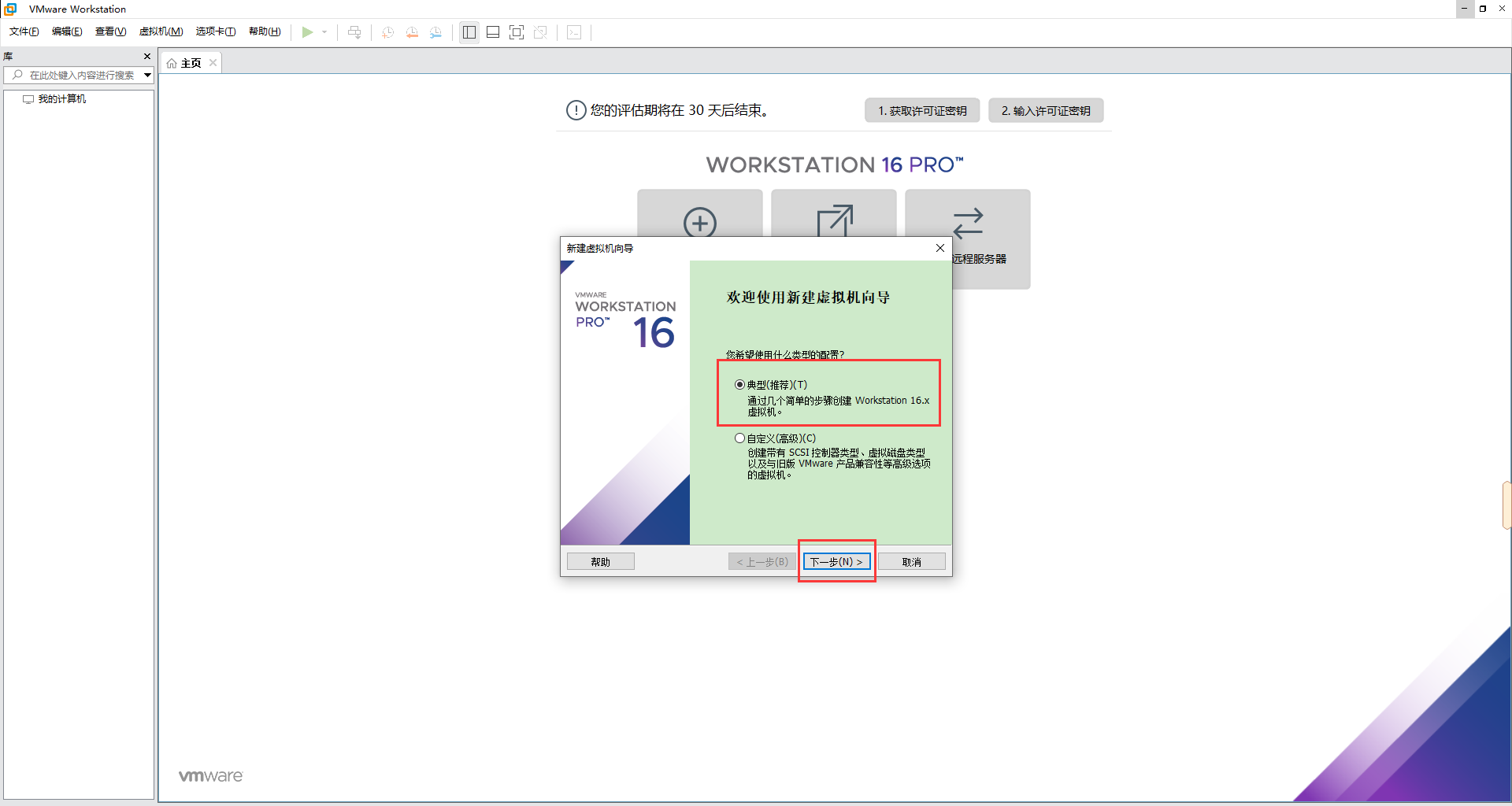
Task: Click the revert to snapshot icon
Action: tap(412, 32)
